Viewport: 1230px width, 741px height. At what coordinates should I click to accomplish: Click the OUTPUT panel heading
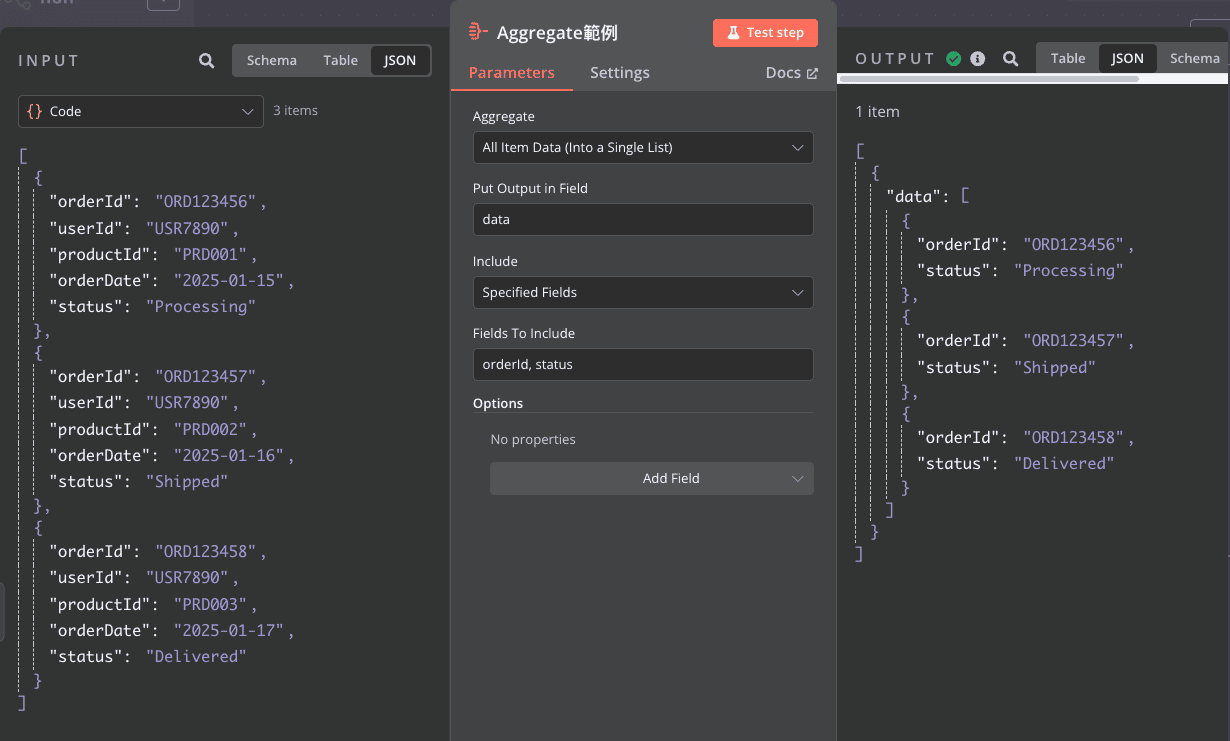[x=896, y=59]
